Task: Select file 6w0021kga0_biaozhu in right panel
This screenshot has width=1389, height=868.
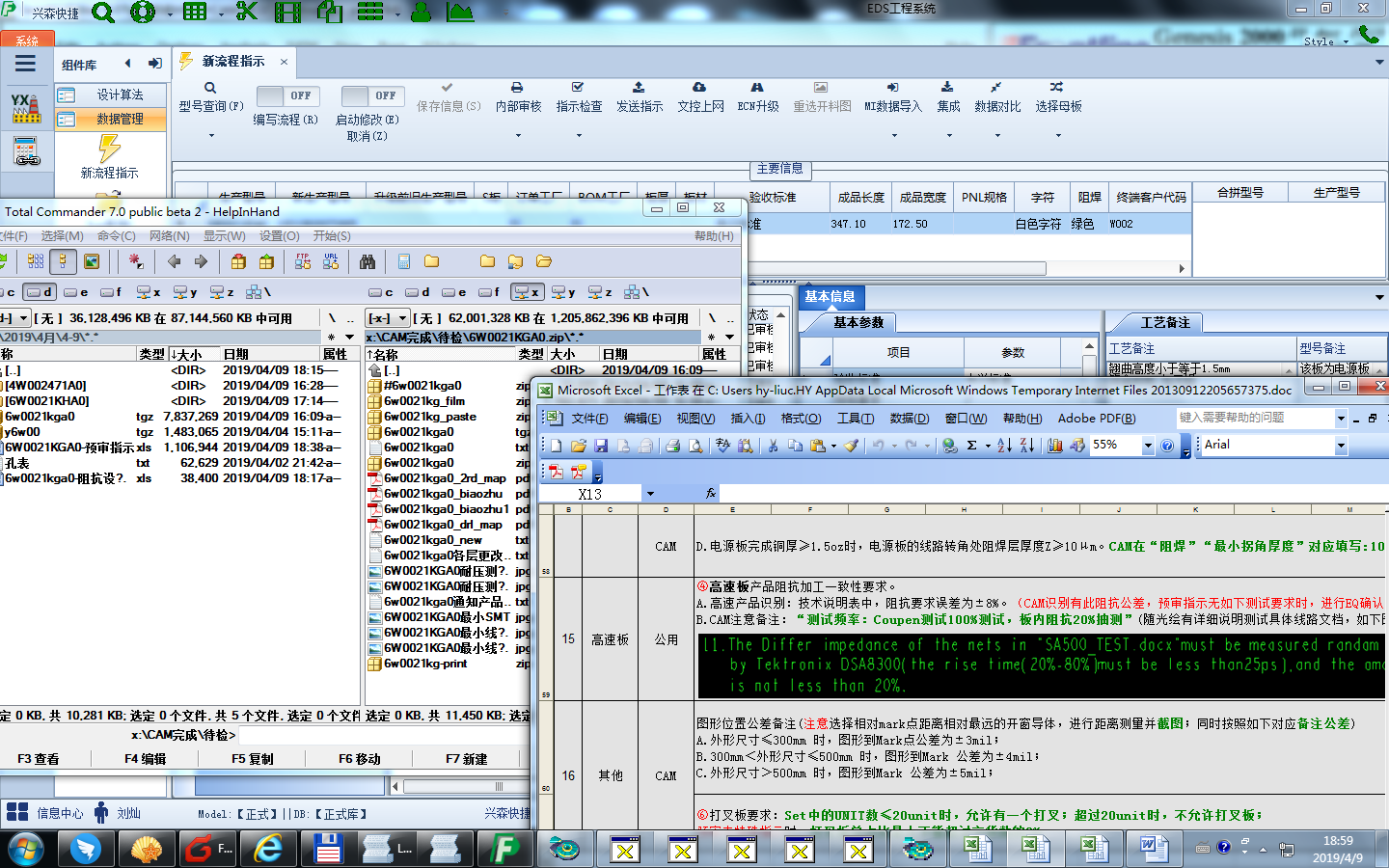Action: [x=444, y=494]
